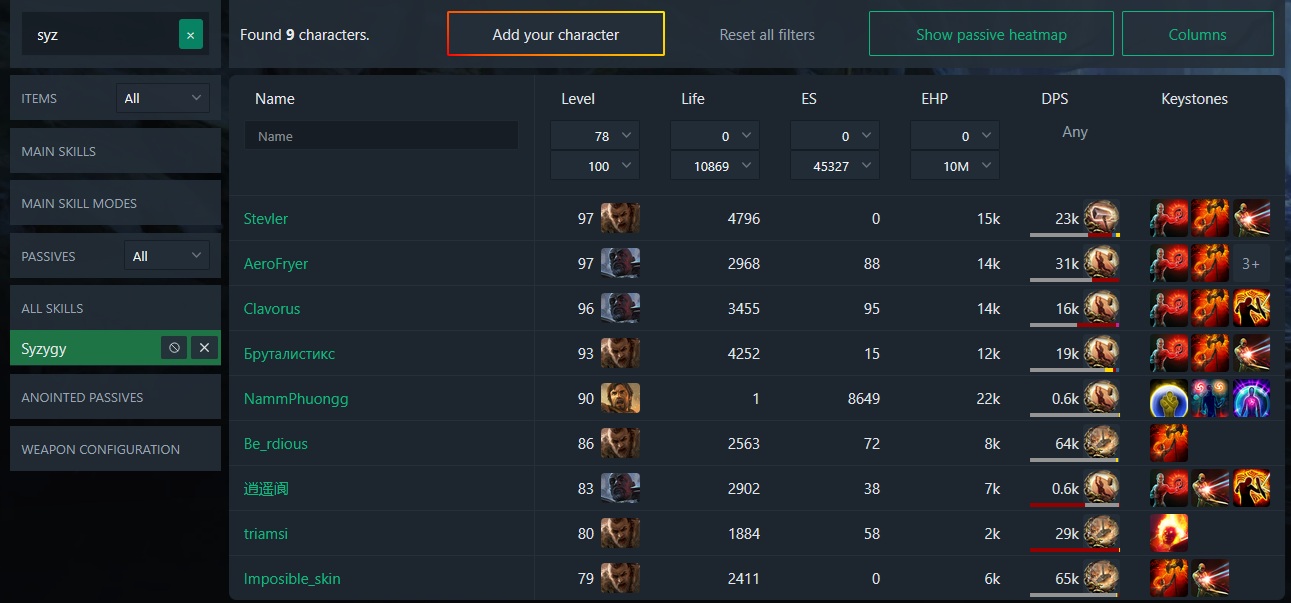Viewport: 1291px width, 603px height.
Task: Click the DPS 'Any' filter
Action: (x=1075, y=132)
